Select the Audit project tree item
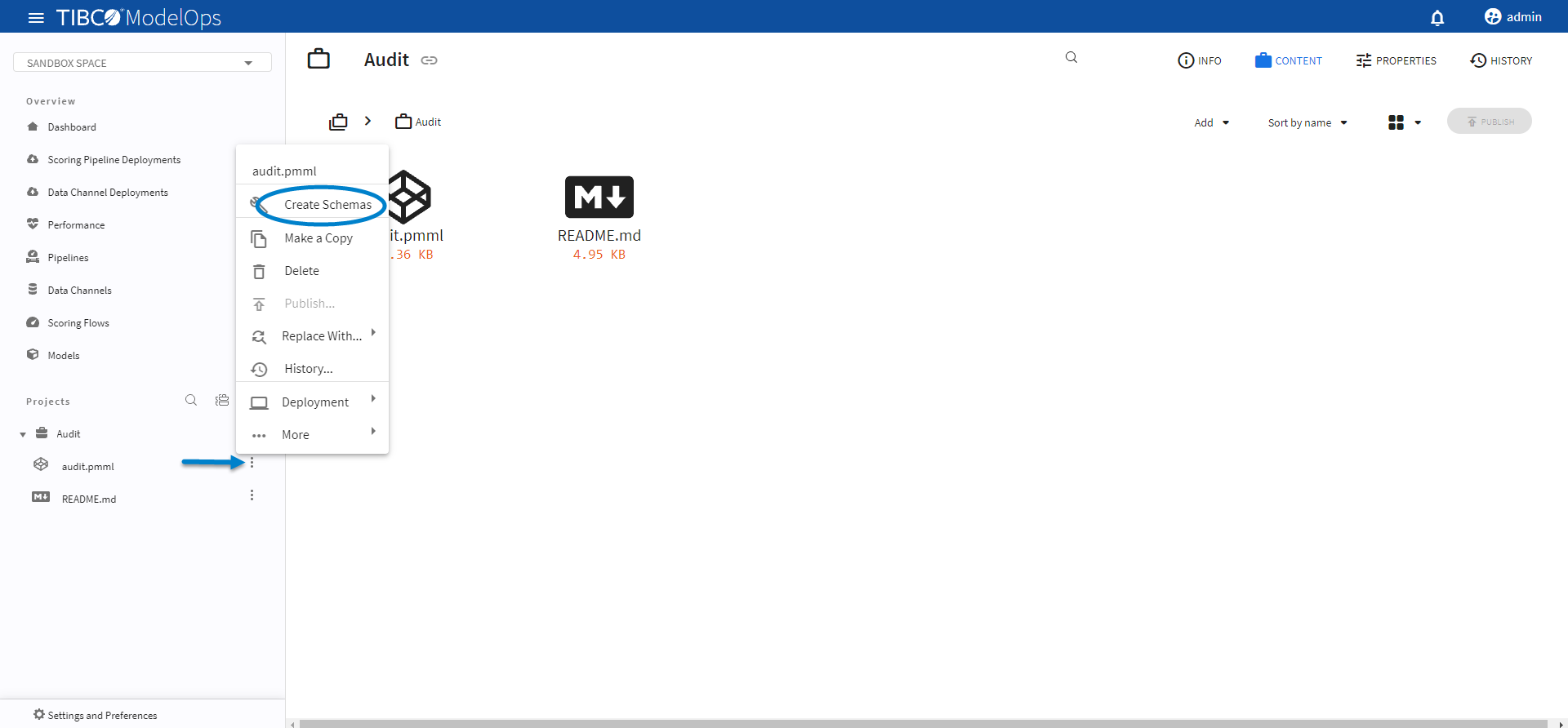Viewport: 1568px width, 728px height. (x=69, y=434)
